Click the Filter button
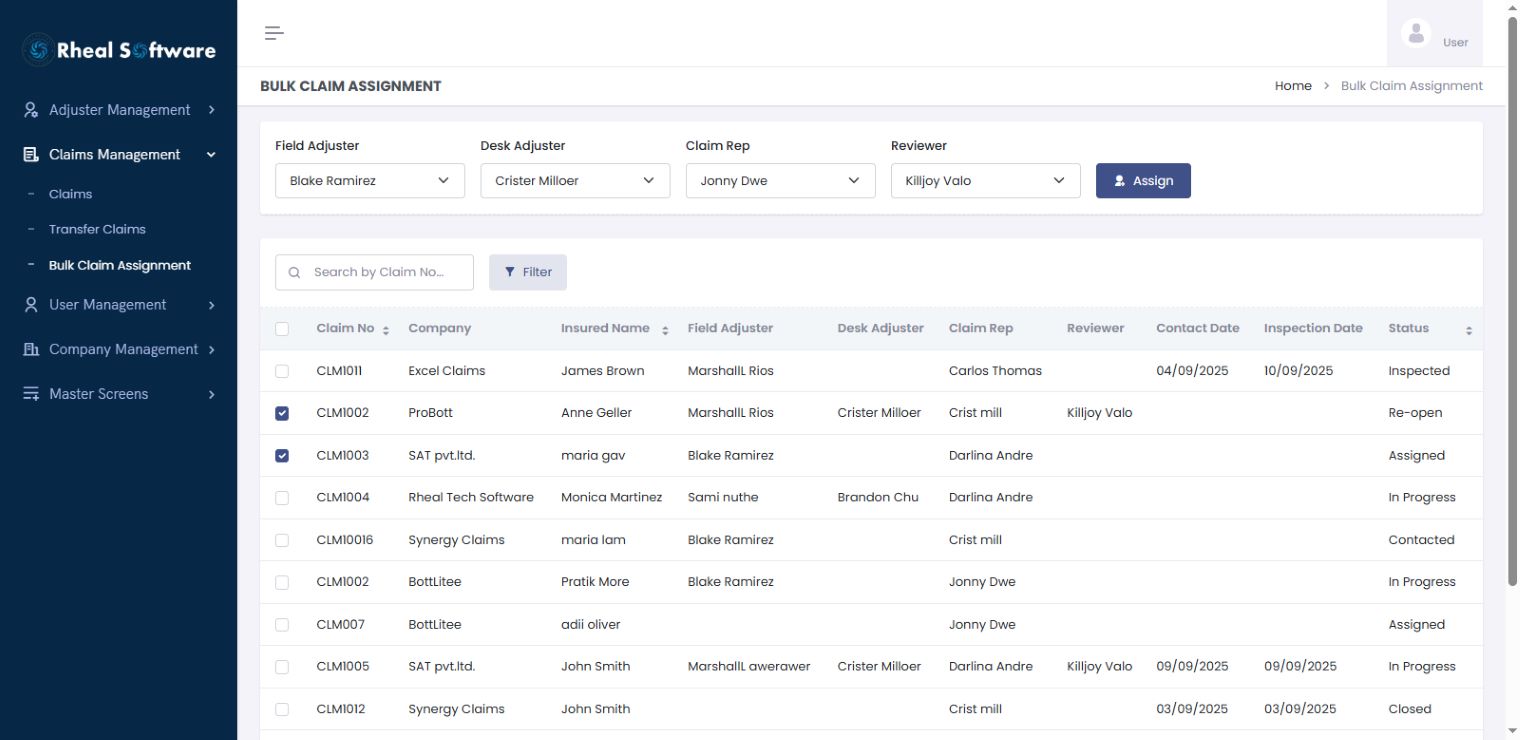The height and width of the screenshot is (740, 1520). pos(528,272)
